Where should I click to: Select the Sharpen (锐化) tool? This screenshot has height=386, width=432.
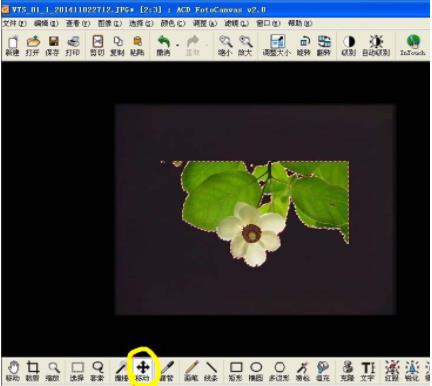(412, 368)
